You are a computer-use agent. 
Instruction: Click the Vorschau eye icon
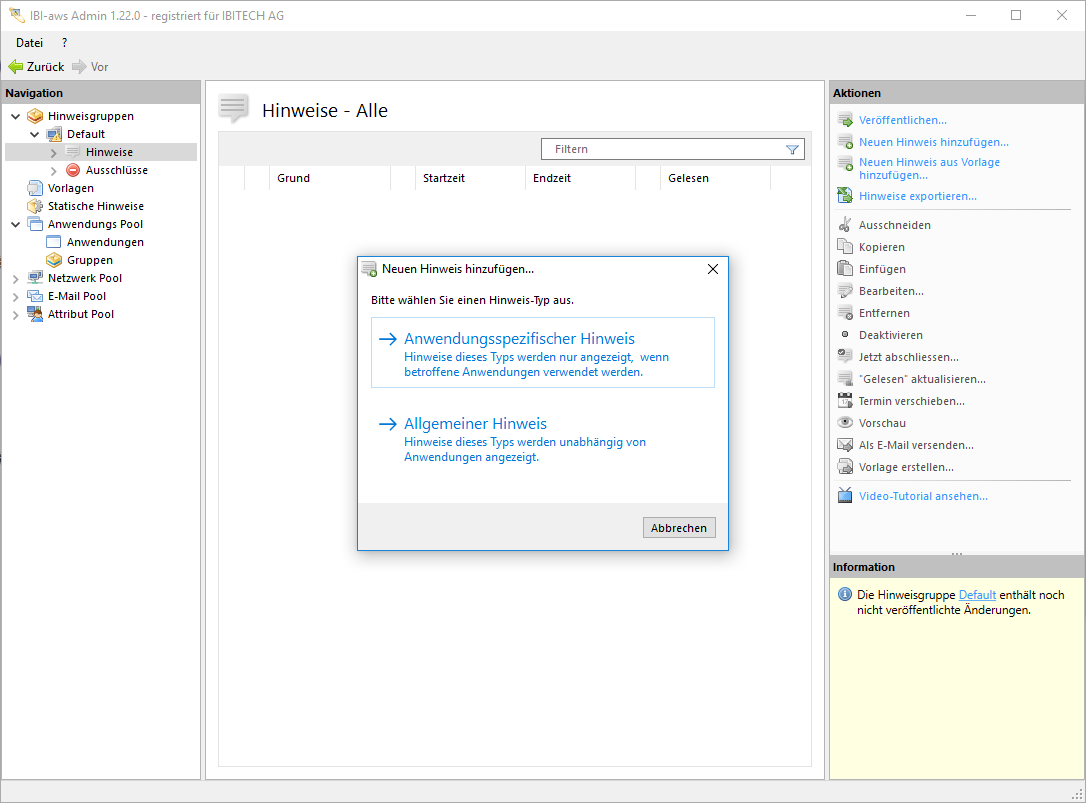[x=845, y=423]
